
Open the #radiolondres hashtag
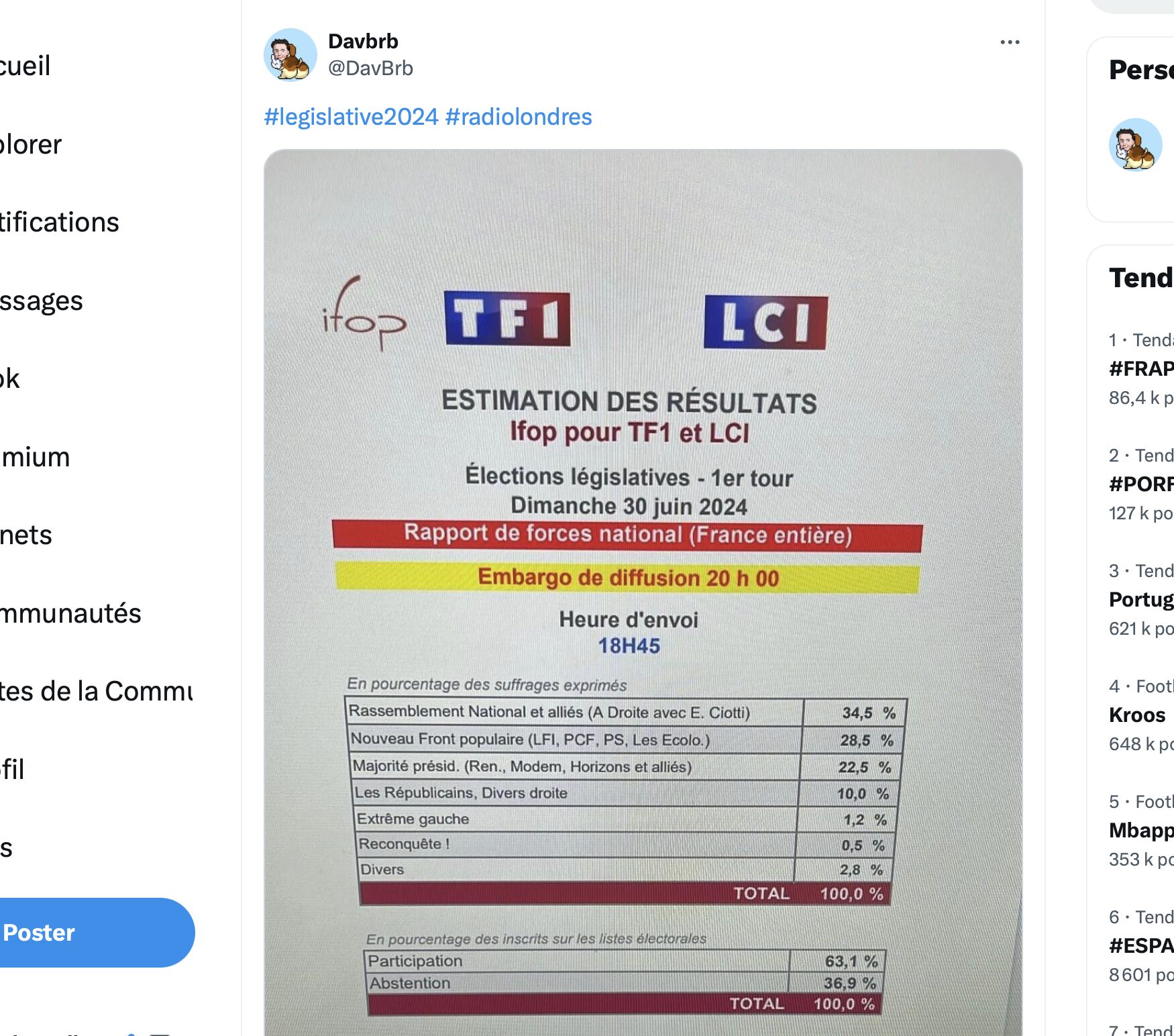(x=519, y=117)
